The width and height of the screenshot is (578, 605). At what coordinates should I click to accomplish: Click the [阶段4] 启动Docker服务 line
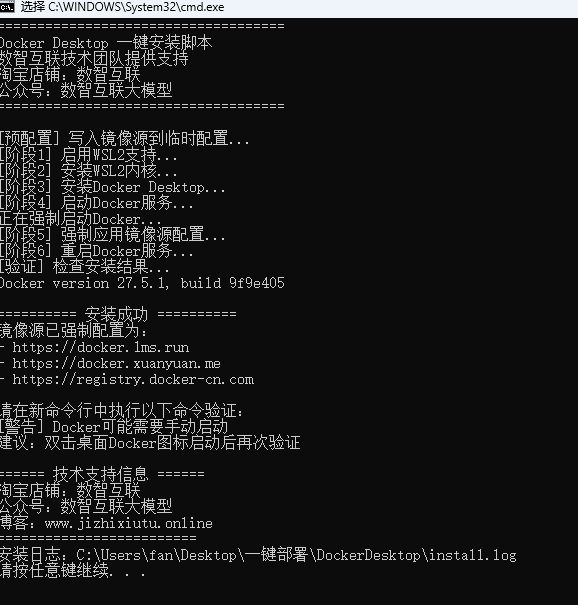(x=96, y=203)
